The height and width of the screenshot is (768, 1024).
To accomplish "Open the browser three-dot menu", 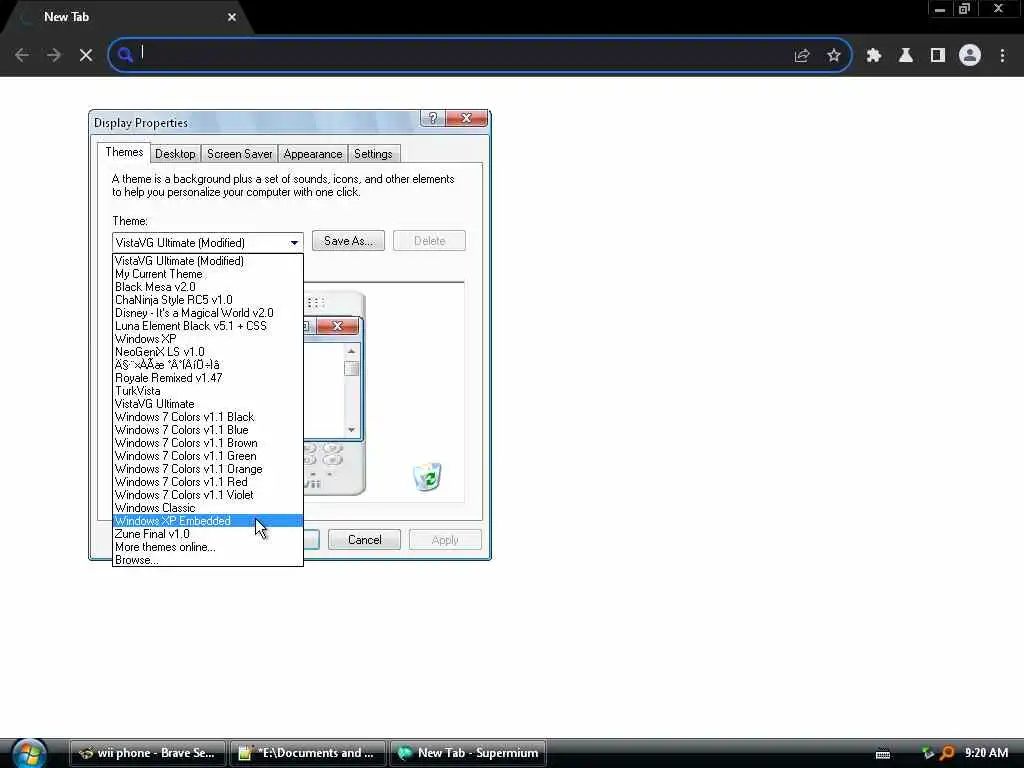I will pos(1002,56).
